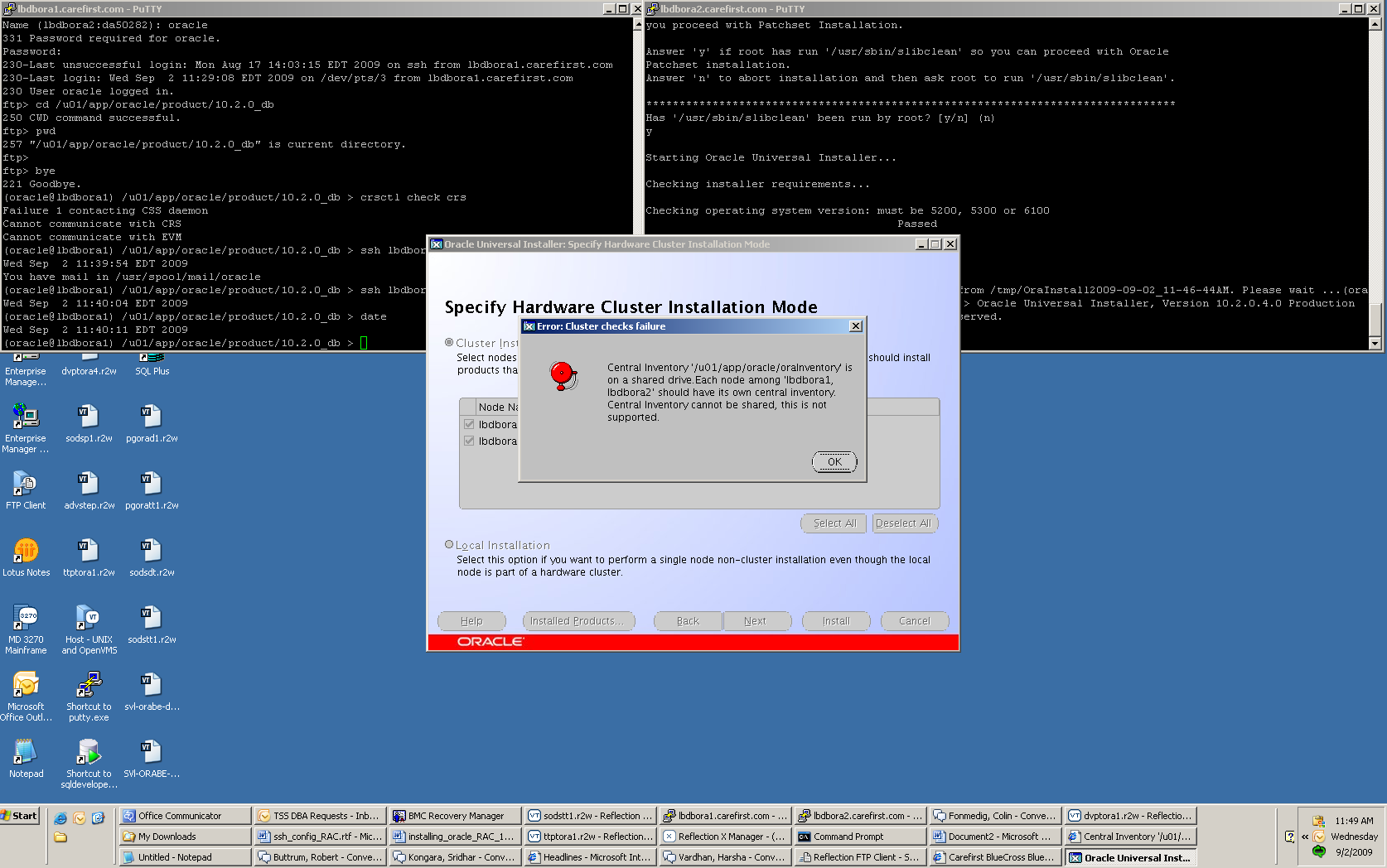
Task: Open svl-orabe-d desktop shortcut
Action: click(152, 692)
